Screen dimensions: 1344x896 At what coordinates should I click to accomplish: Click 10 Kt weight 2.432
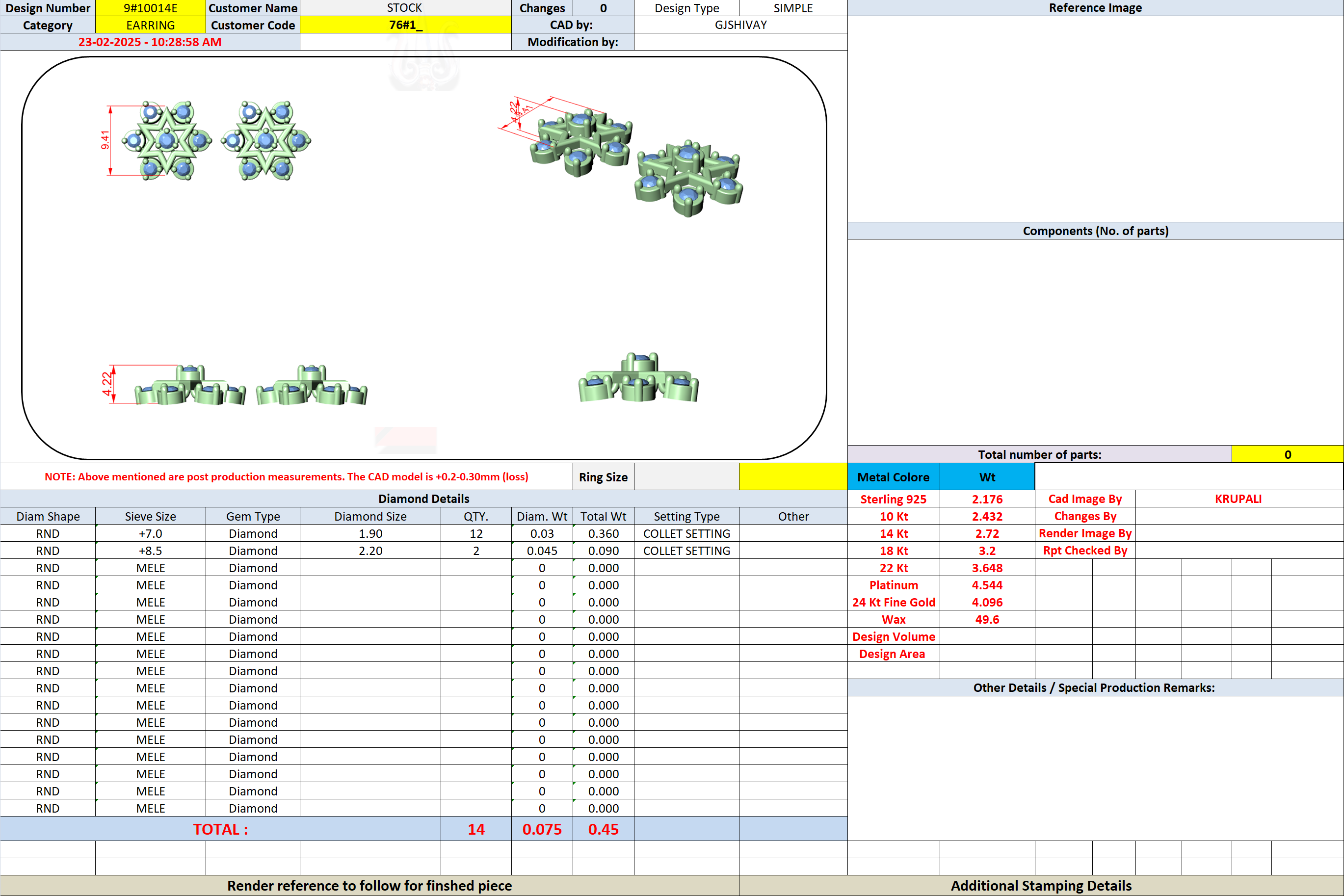pyautogui.click(x=987, y=516)
